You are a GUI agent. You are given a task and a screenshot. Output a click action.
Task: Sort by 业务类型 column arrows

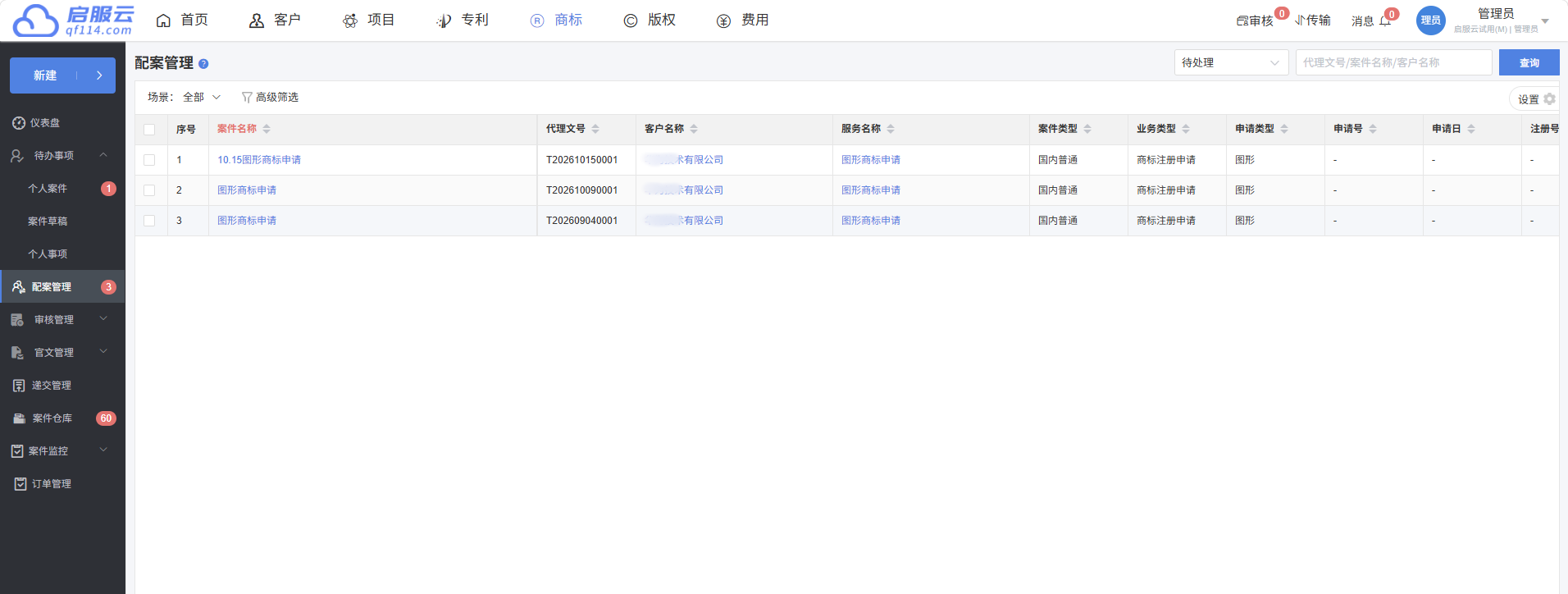tap(1186, 129)
